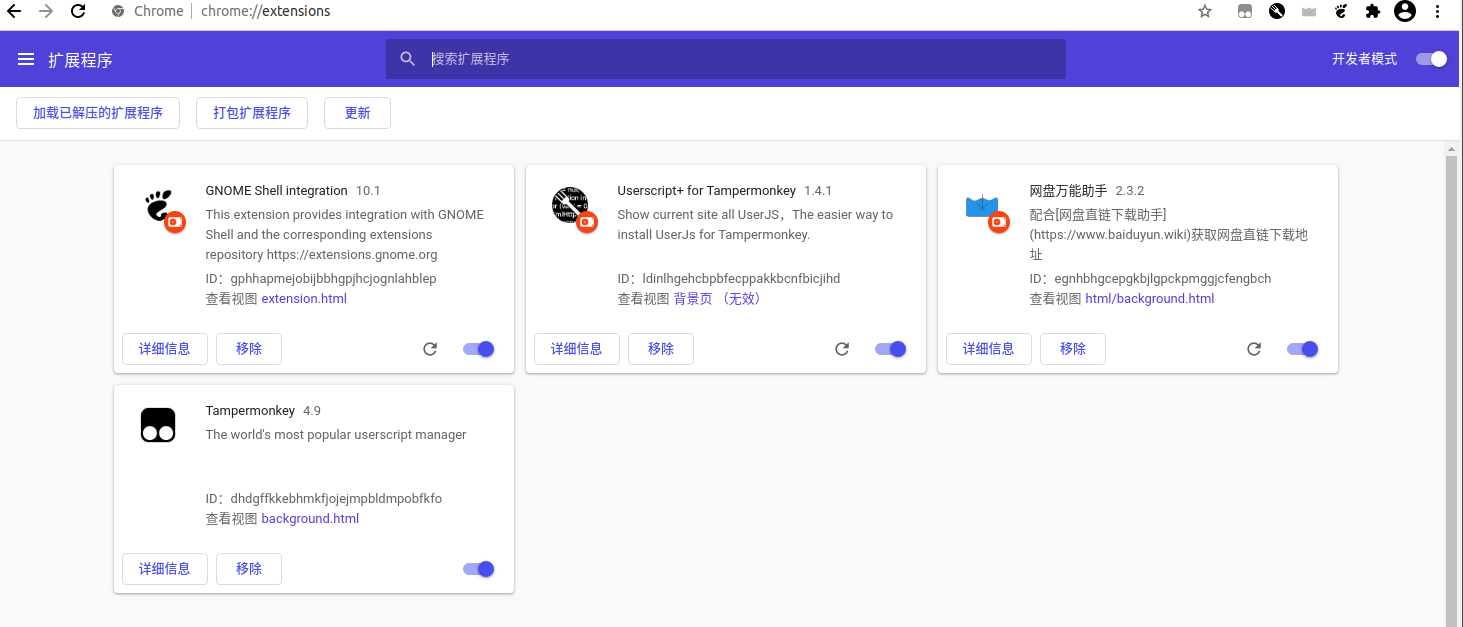This screenshot has height=627, width=1463.
Task: Click the GNOME Shell integration foot icon
Action: pyautogui.click(x=160, y=206)
